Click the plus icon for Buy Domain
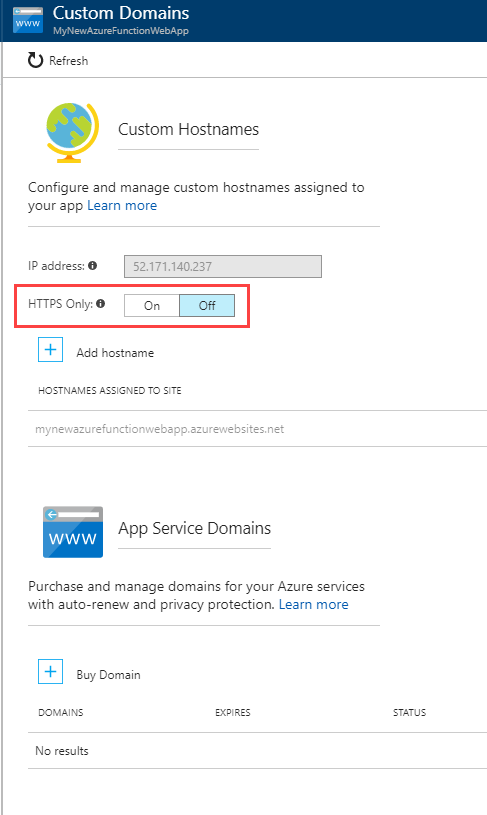This screenshot has width=487, height=815. (50, 672)
